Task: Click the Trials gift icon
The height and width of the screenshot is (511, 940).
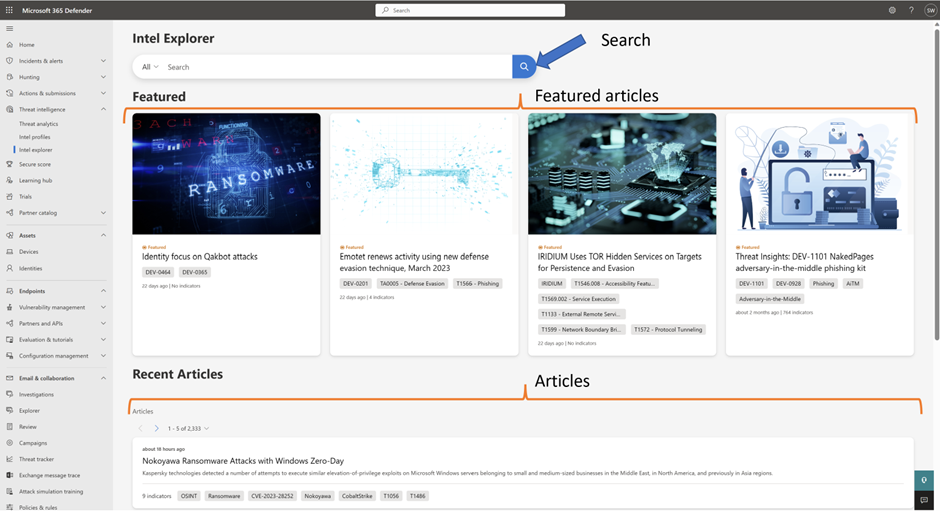Action: tap(10, 197)
